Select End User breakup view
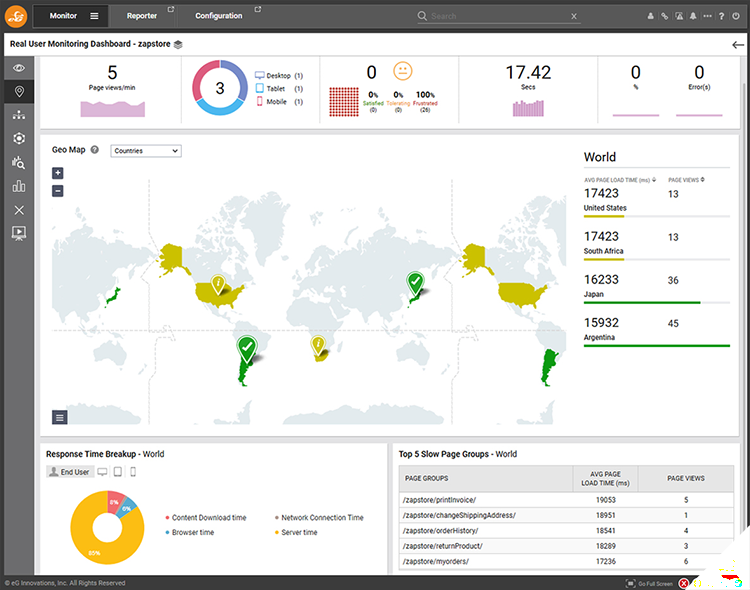 pos(70,472)
